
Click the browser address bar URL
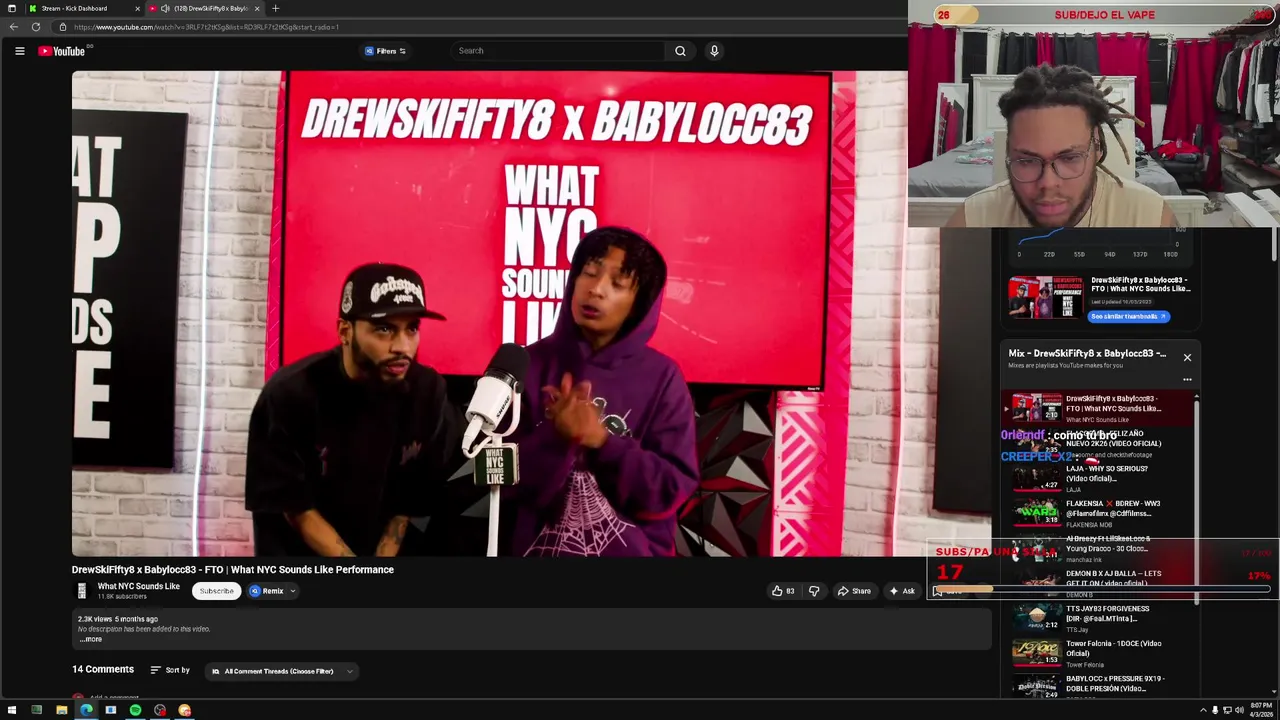(x=206, y=27)
